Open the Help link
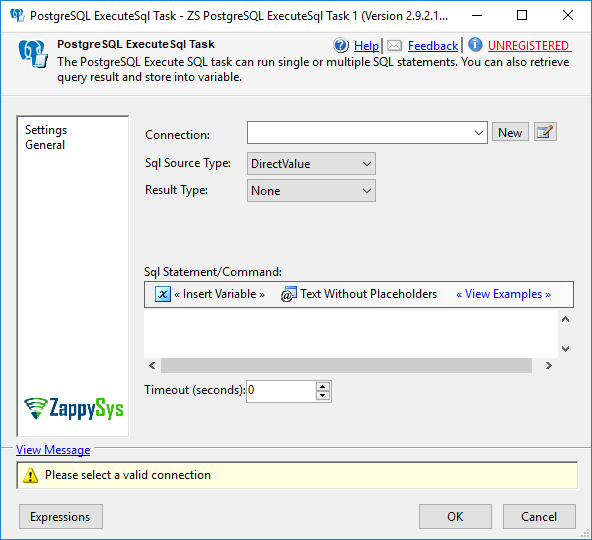Screen dimensions: 592x540 click(x=366, y=46)
